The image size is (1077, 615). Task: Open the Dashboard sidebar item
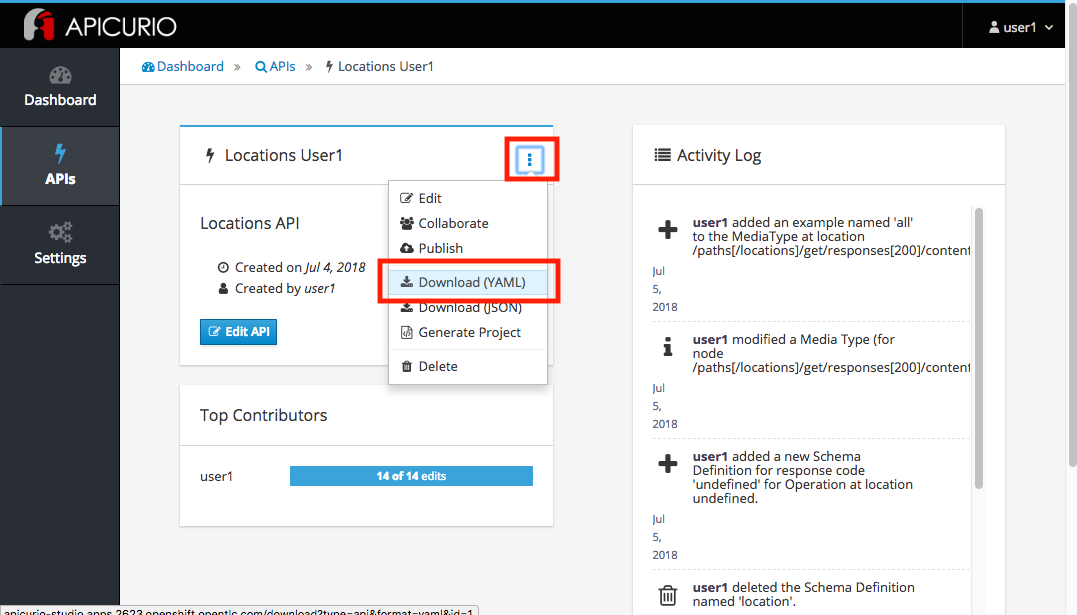[x=60, y=87]
